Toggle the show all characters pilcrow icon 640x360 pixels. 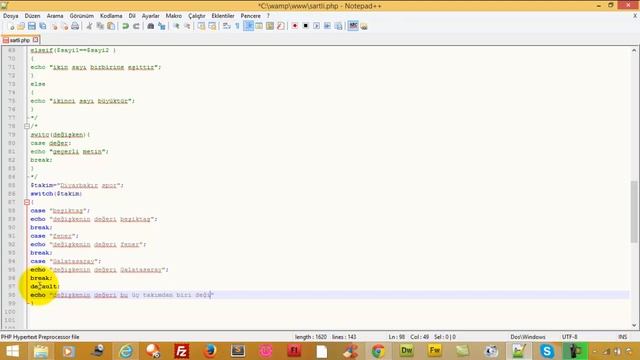tap(237, 26)
